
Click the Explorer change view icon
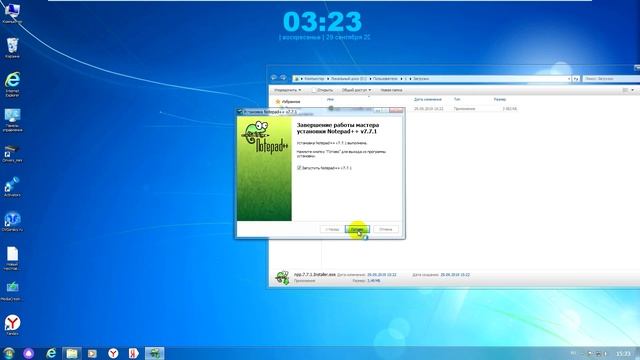[x=625, y=90]
